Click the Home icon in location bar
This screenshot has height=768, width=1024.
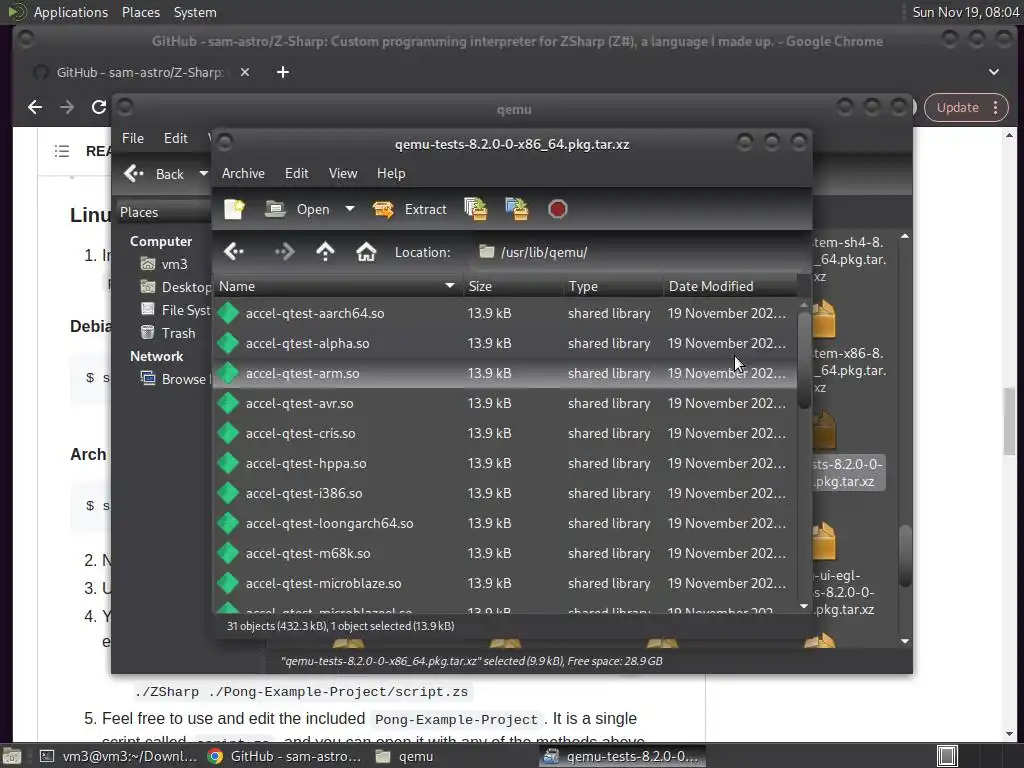pyautogui.click(x=366, y=251)
